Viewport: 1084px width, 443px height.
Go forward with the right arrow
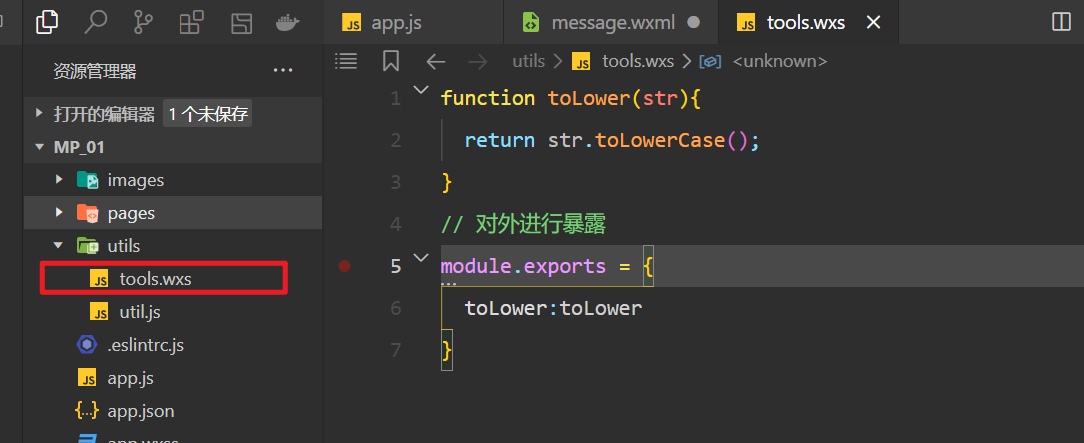tap(478, 62)
